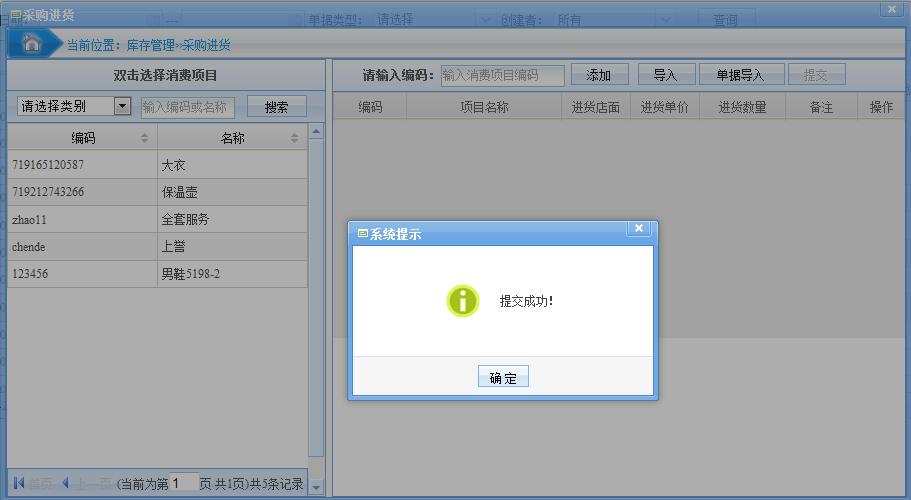Click the 确定 button in dialog
Image resolution: width=911 pixels, height=500 pixels.
[503, 377]
